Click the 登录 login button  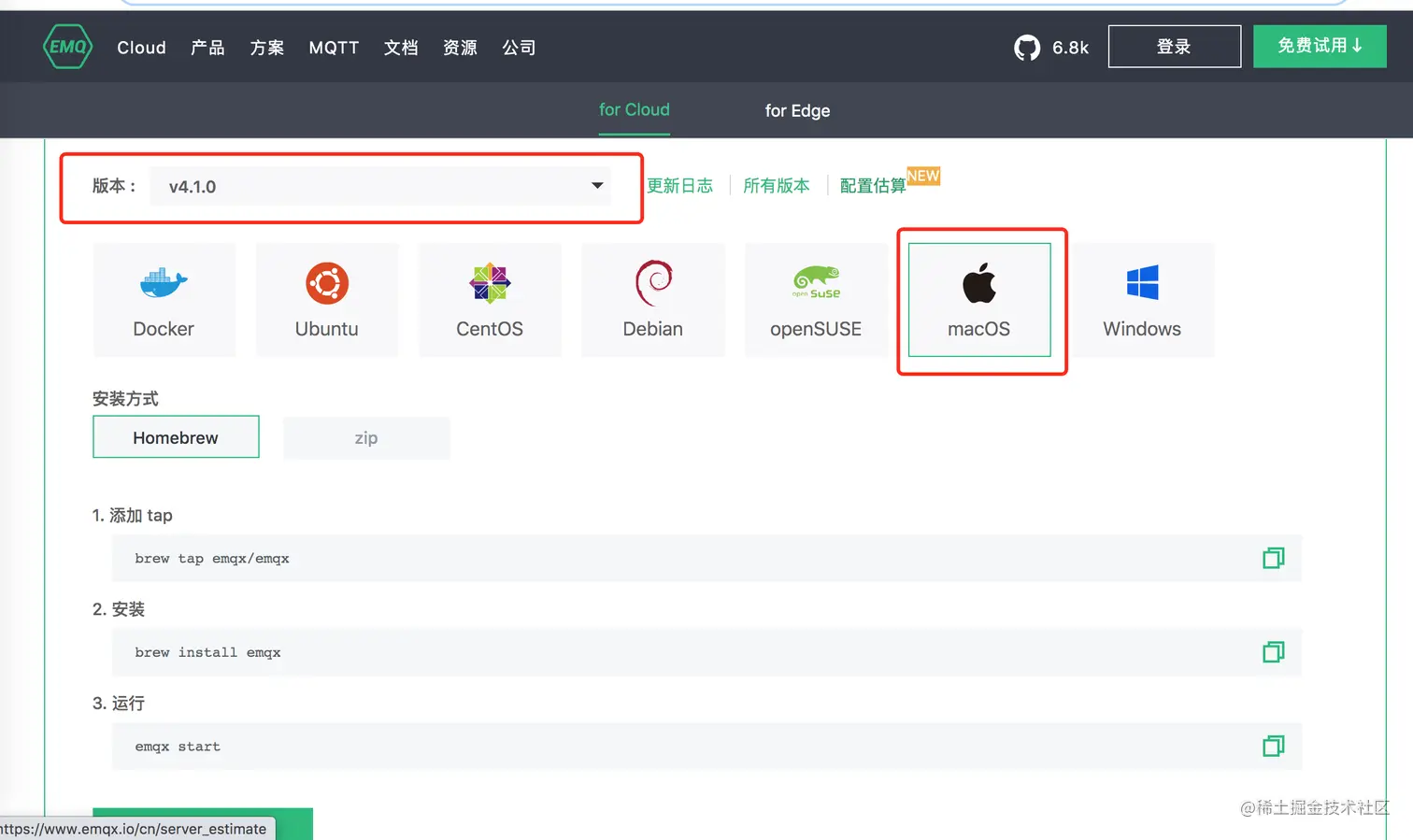[x=1175, y=47]
